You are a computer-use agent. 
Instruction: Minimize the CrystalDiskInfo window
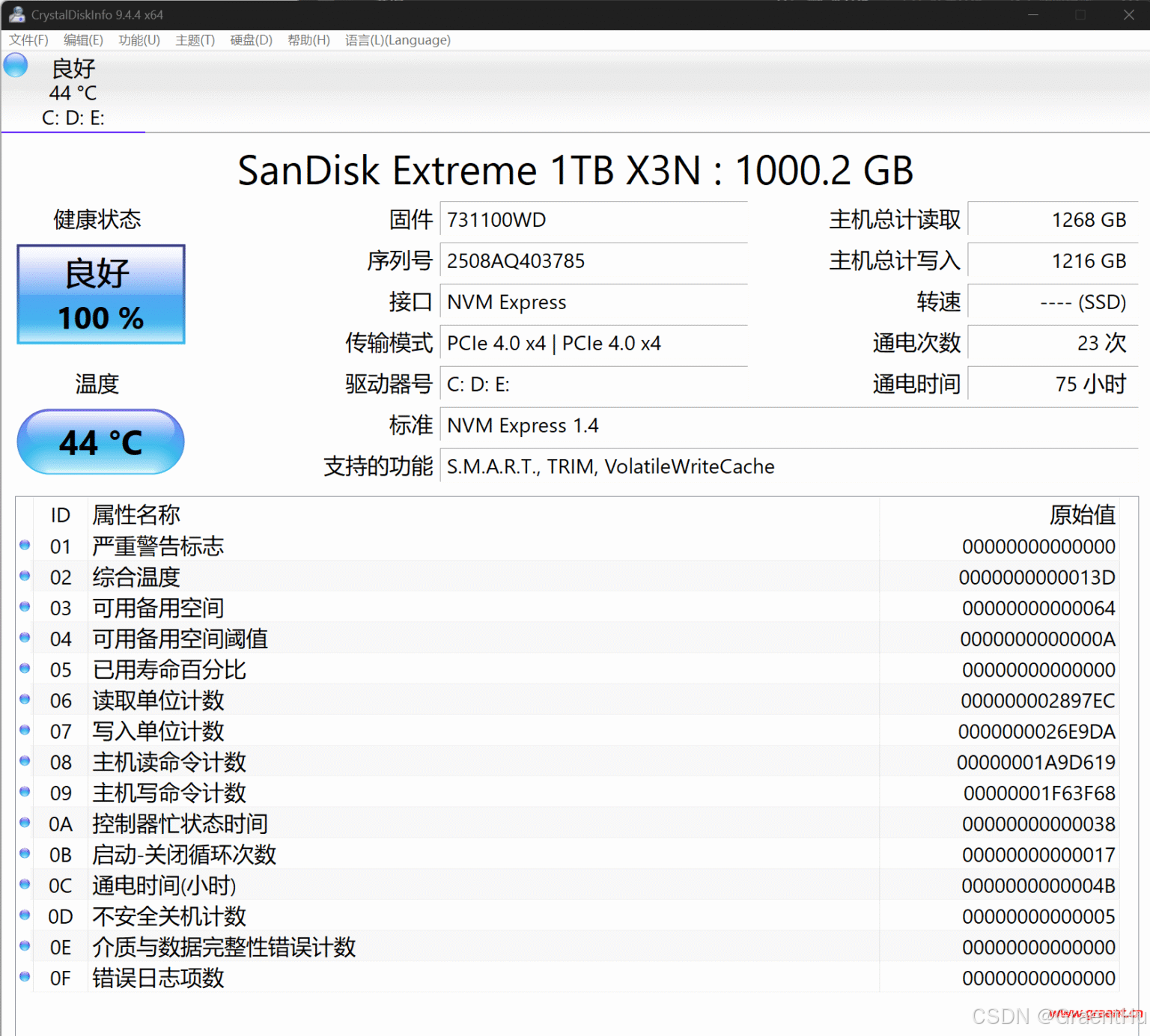pos(1033,14)
